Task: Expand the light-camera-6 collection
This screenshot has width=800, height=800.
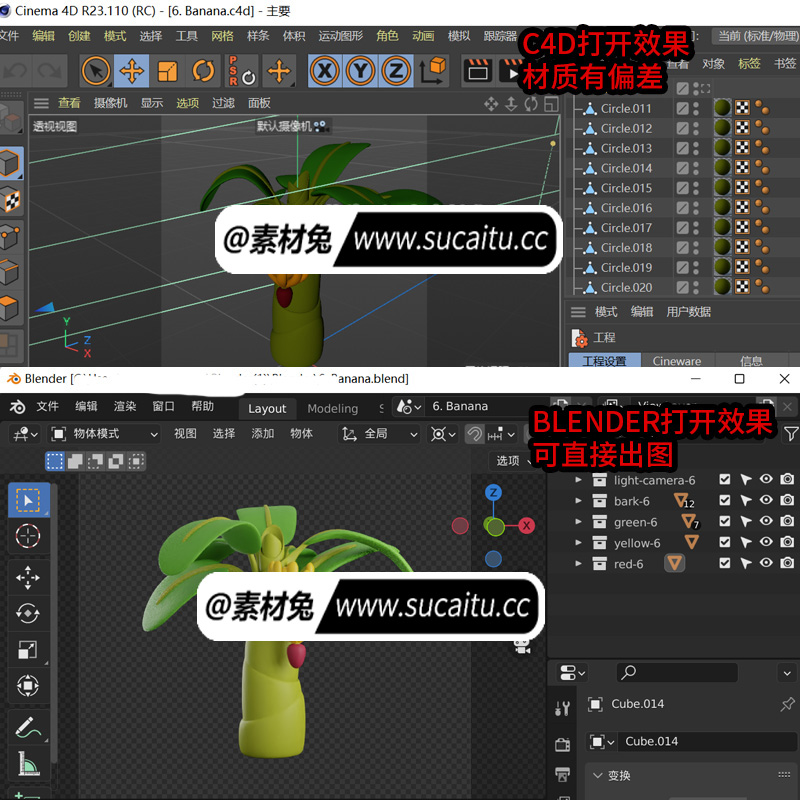Action: pos(579,480)
